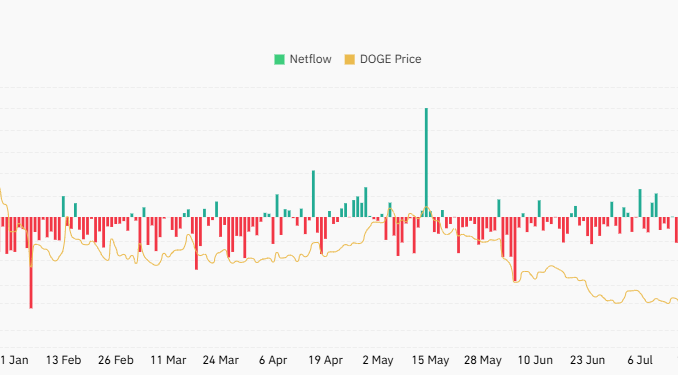Screen dimensions: 678x375
Task: Click the 2 May axis label
Action: 378,360
